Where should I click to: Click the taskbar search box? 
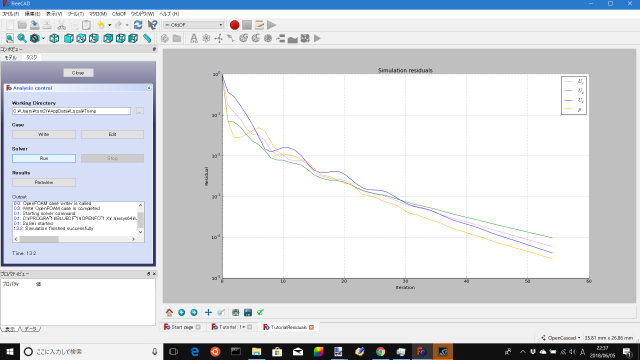[91, 351]
